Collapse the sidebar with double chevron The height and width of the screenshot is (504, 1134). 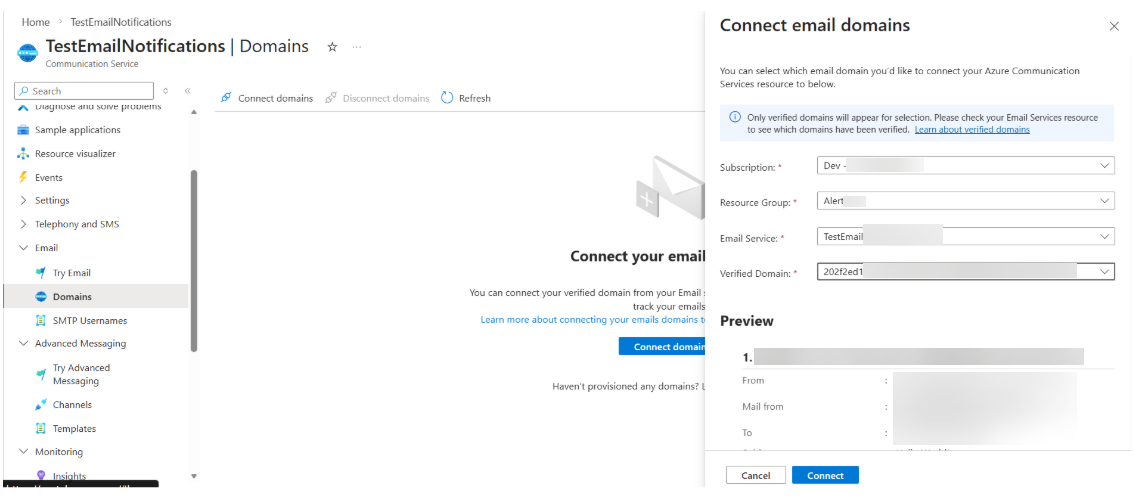click(x=187, y=91)
